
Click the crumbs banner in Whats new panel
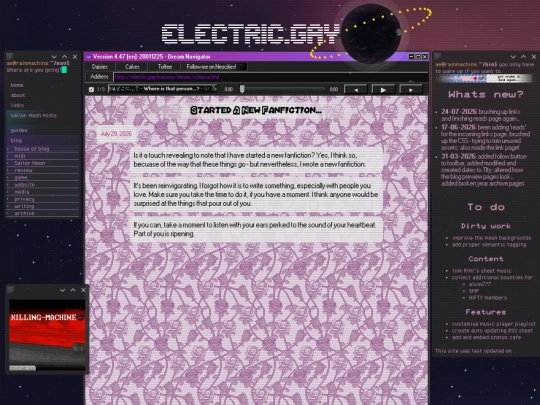485,79
